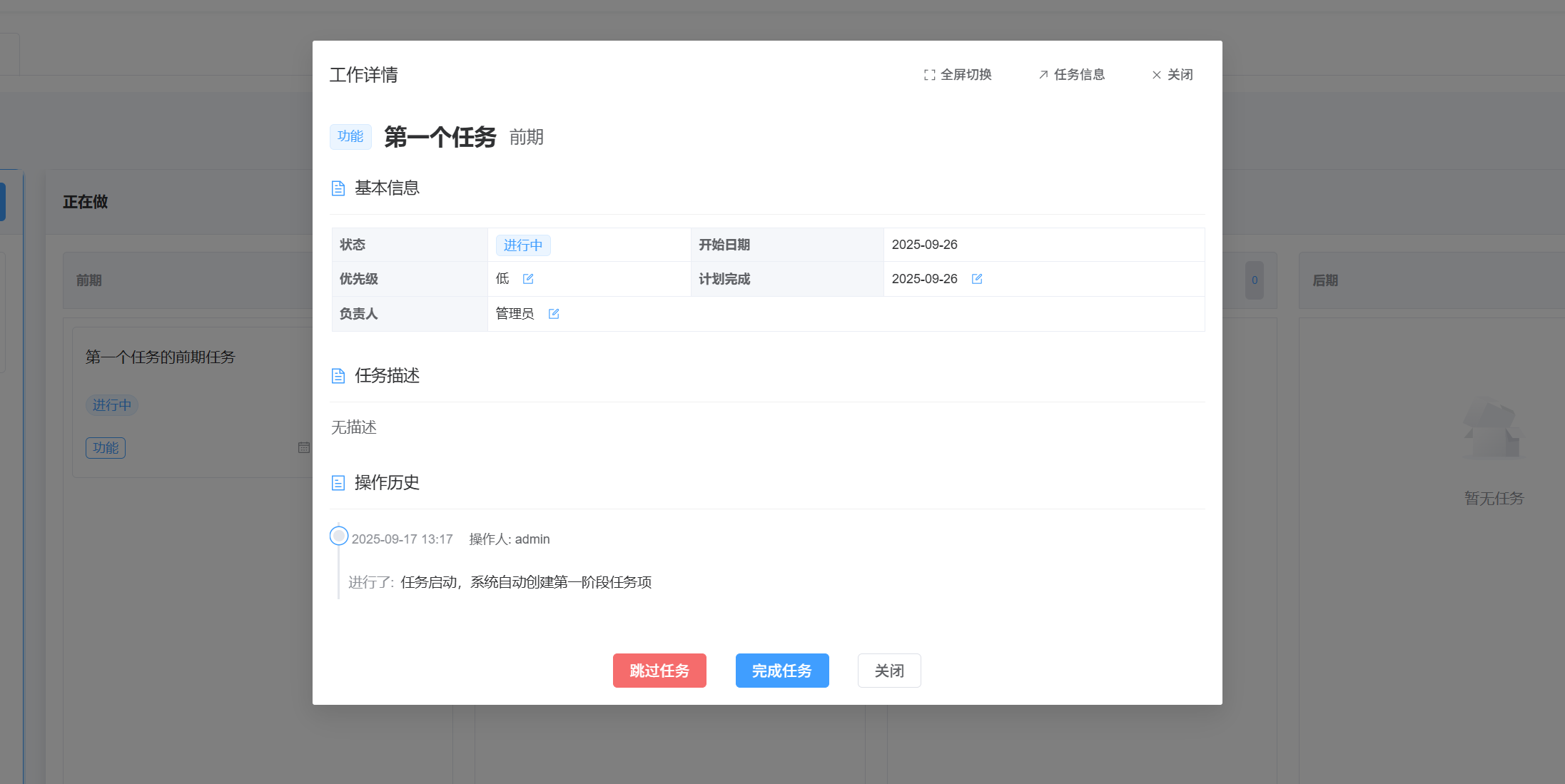Click the 第一个任务的前期任务 card title
This screenshot has height=784, width=1565.
click(160, 357)
